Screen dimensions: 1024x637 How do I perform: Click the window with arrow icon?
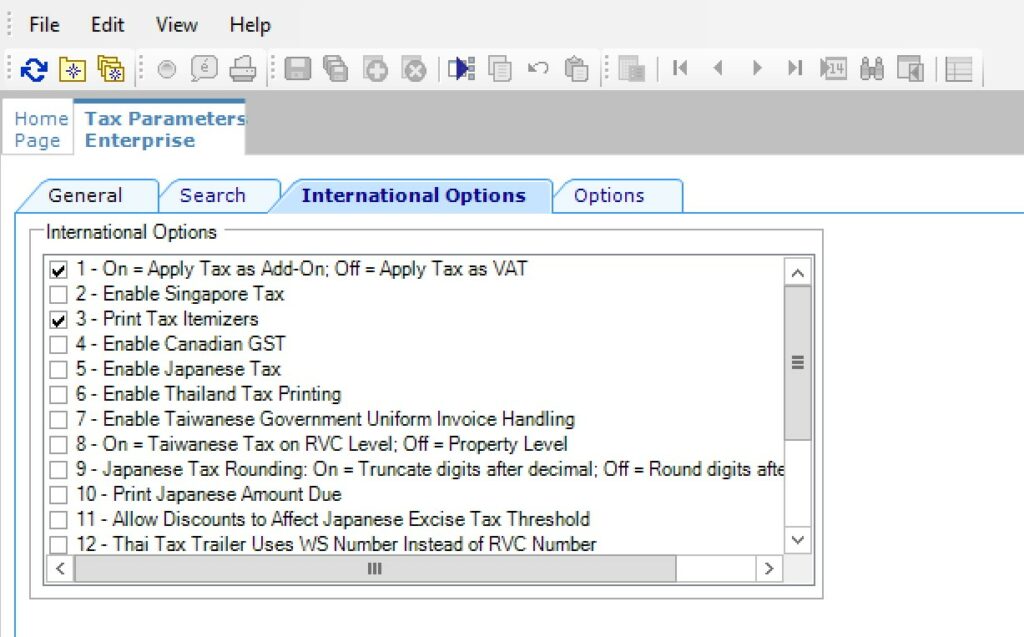(x=910, y=69)
